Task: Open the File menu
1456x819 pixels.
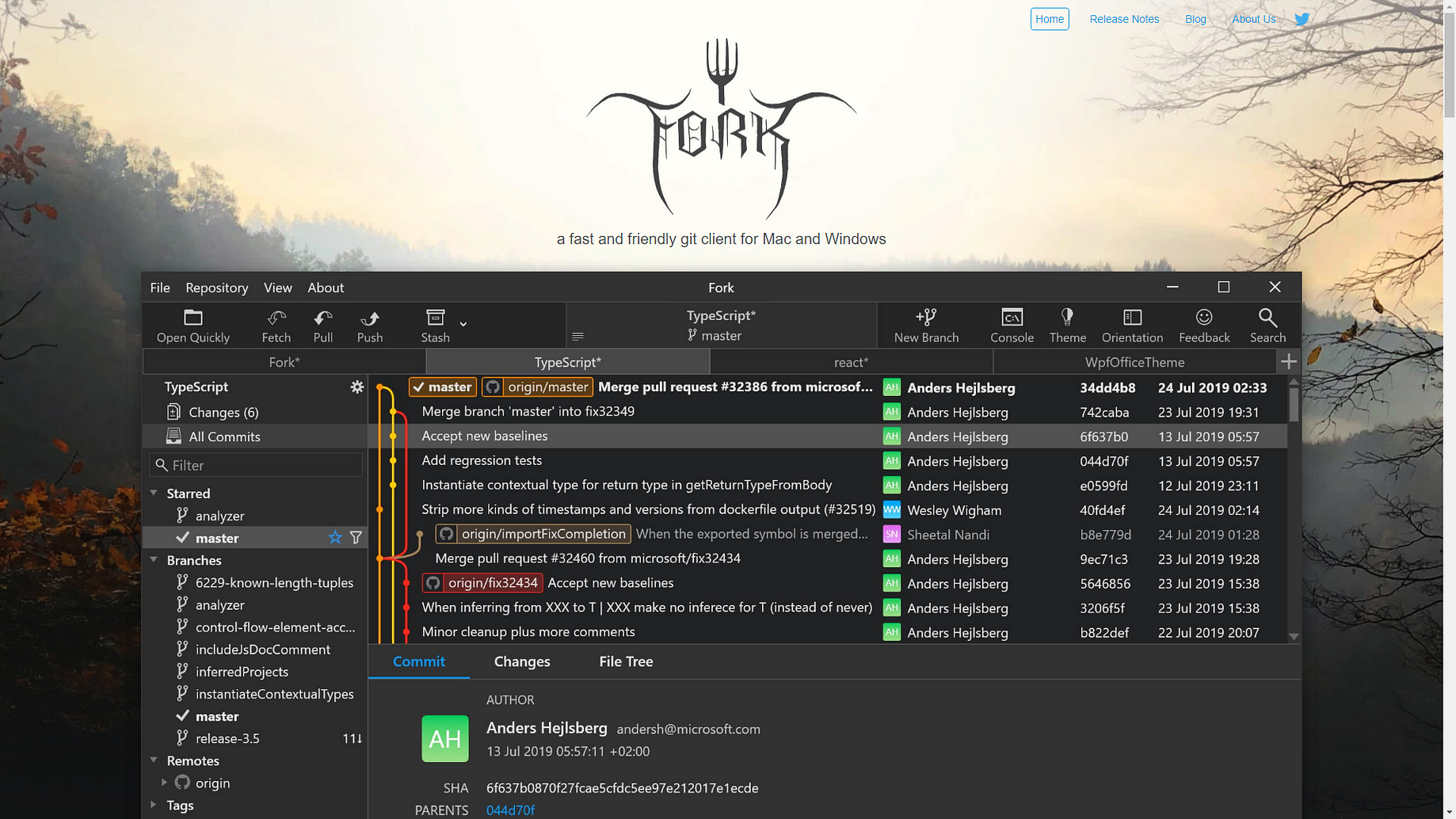Action: pyautogui.click(x=160, y=288)
